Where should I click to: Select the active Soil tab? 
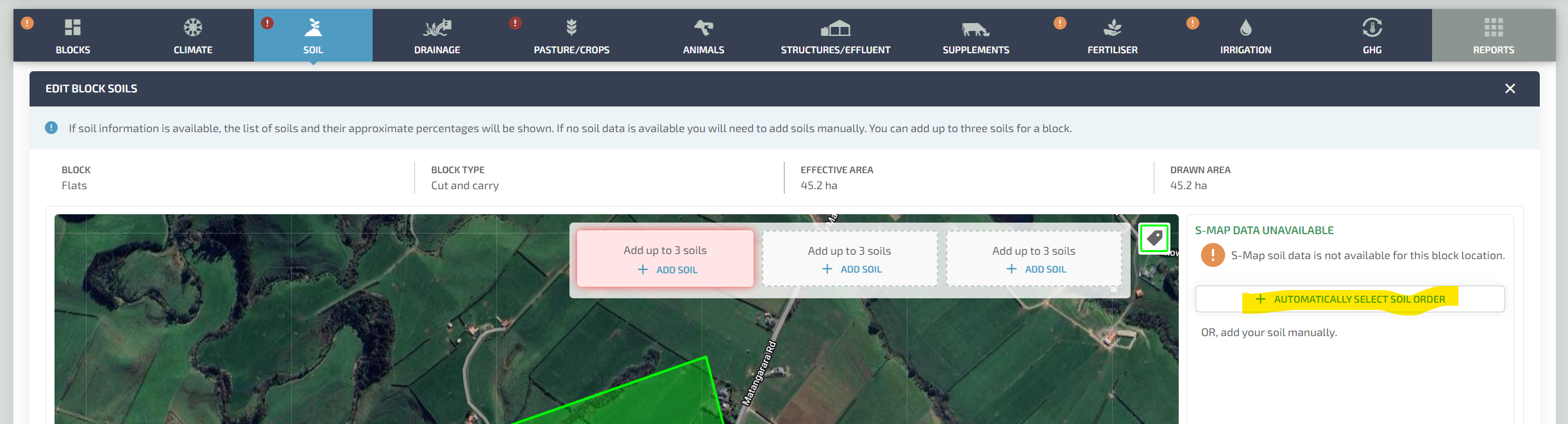point(313,36)
